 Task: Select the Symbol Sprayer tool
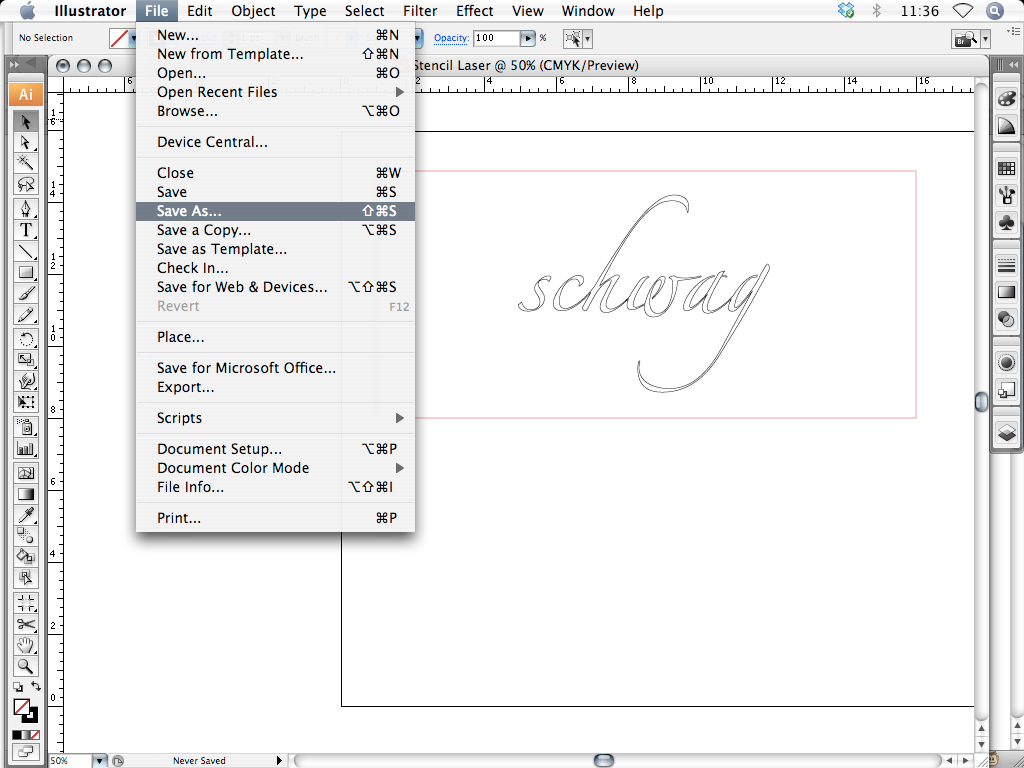point(25,427)
